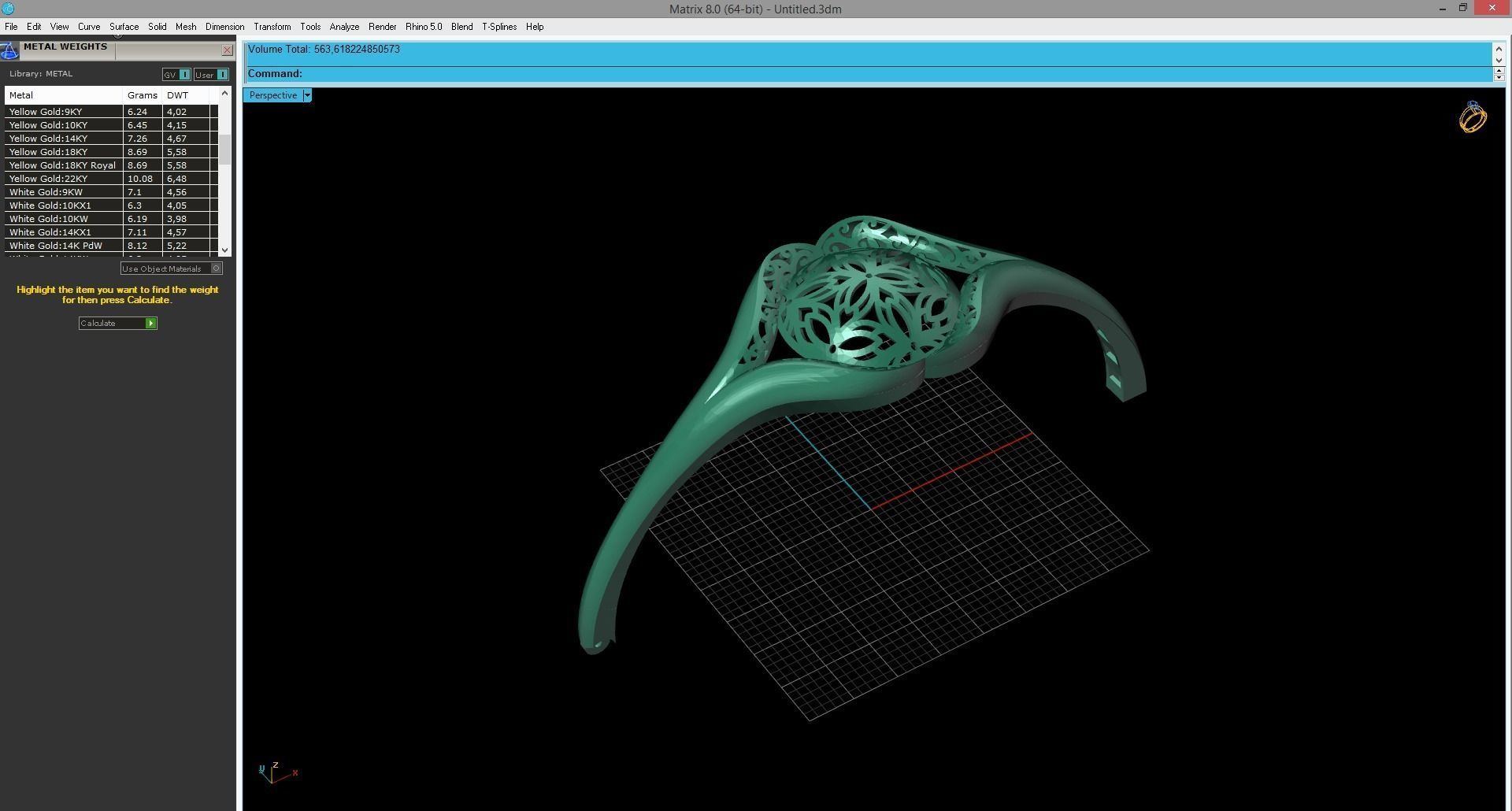Click the Command line stepper arrows
Screen dimensions: 1512x811
(1499, 74)
